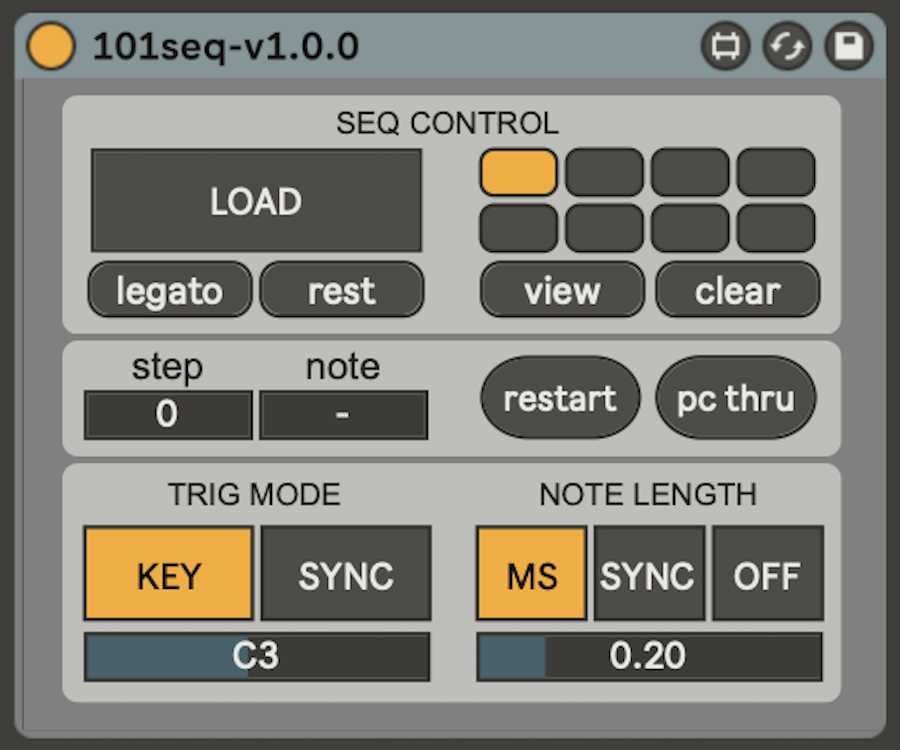This screenshot has width=900, height=750.
Task: Select the last sequence slot in bottom row
Action: coord(776,228)
